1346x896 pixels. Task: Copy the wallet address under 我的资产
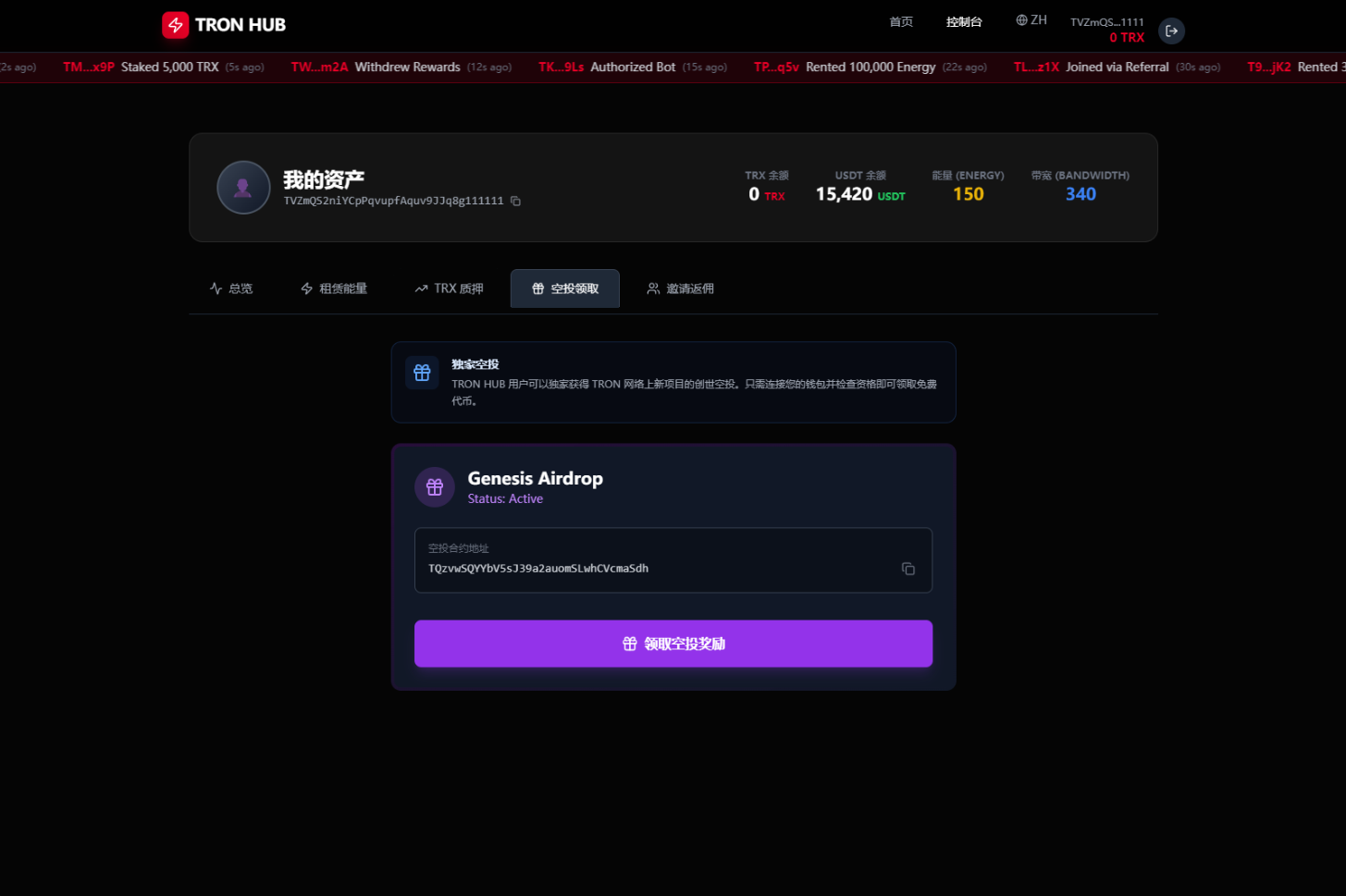tap(515, 202)
